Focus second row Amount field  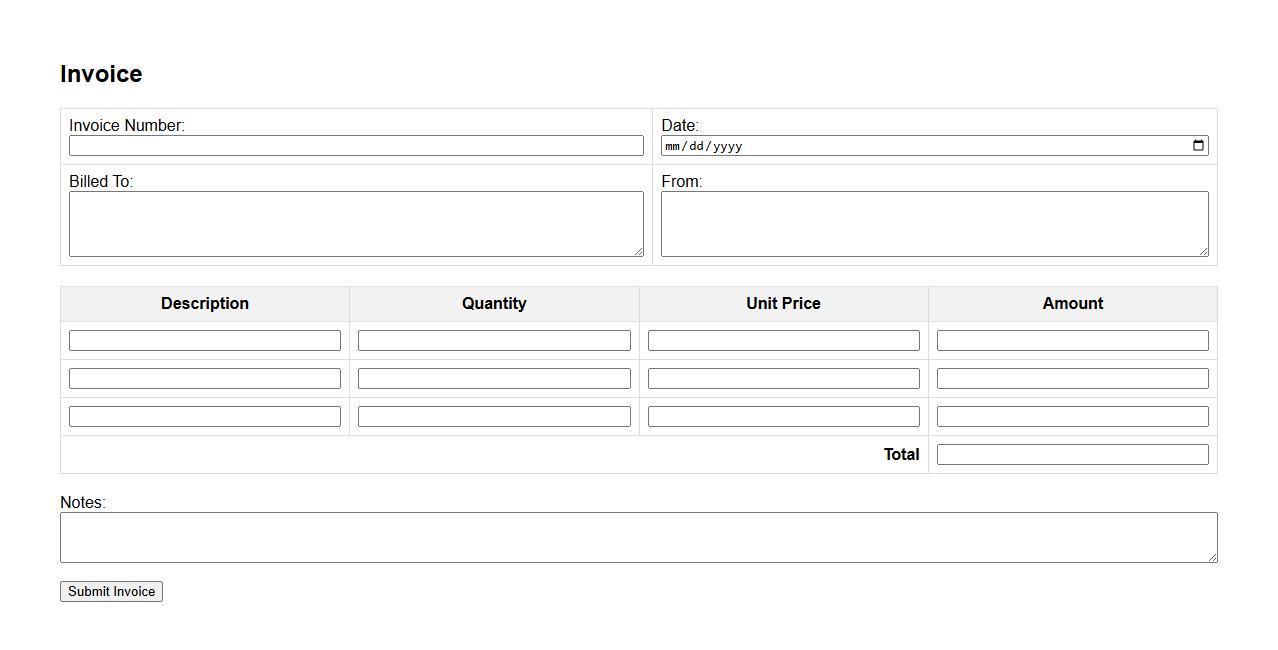1072,379
